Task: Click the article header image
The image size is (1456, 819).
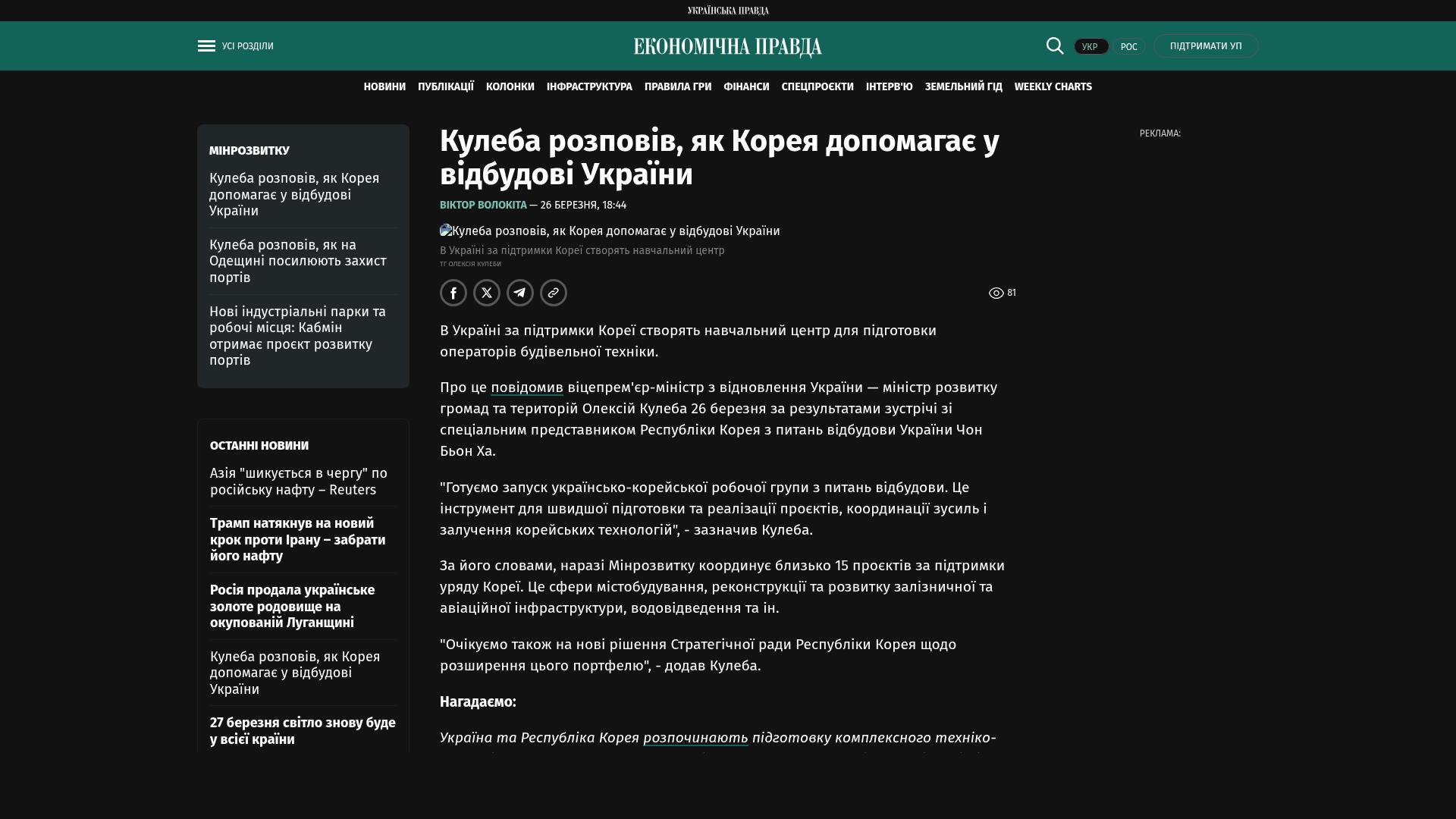Action: (x=610, y=231)
